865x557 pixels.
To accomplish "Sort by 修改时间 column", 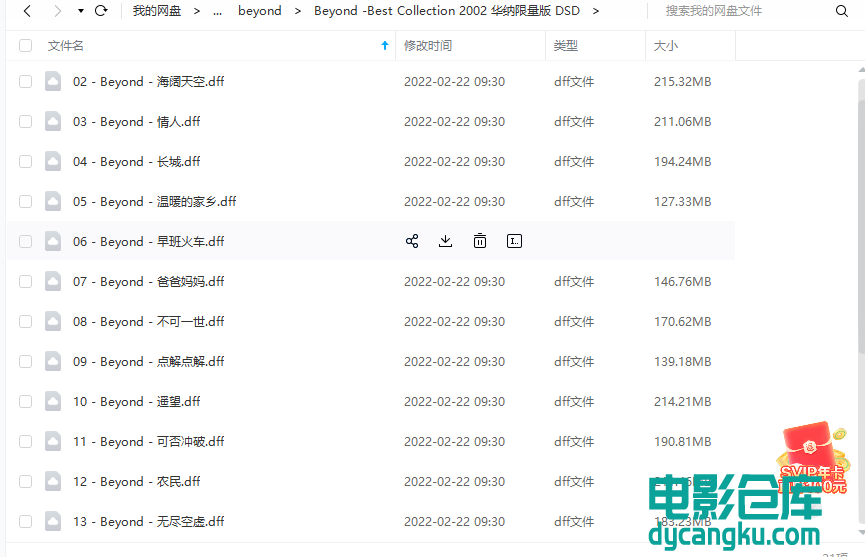I will [x=428, y=46].
